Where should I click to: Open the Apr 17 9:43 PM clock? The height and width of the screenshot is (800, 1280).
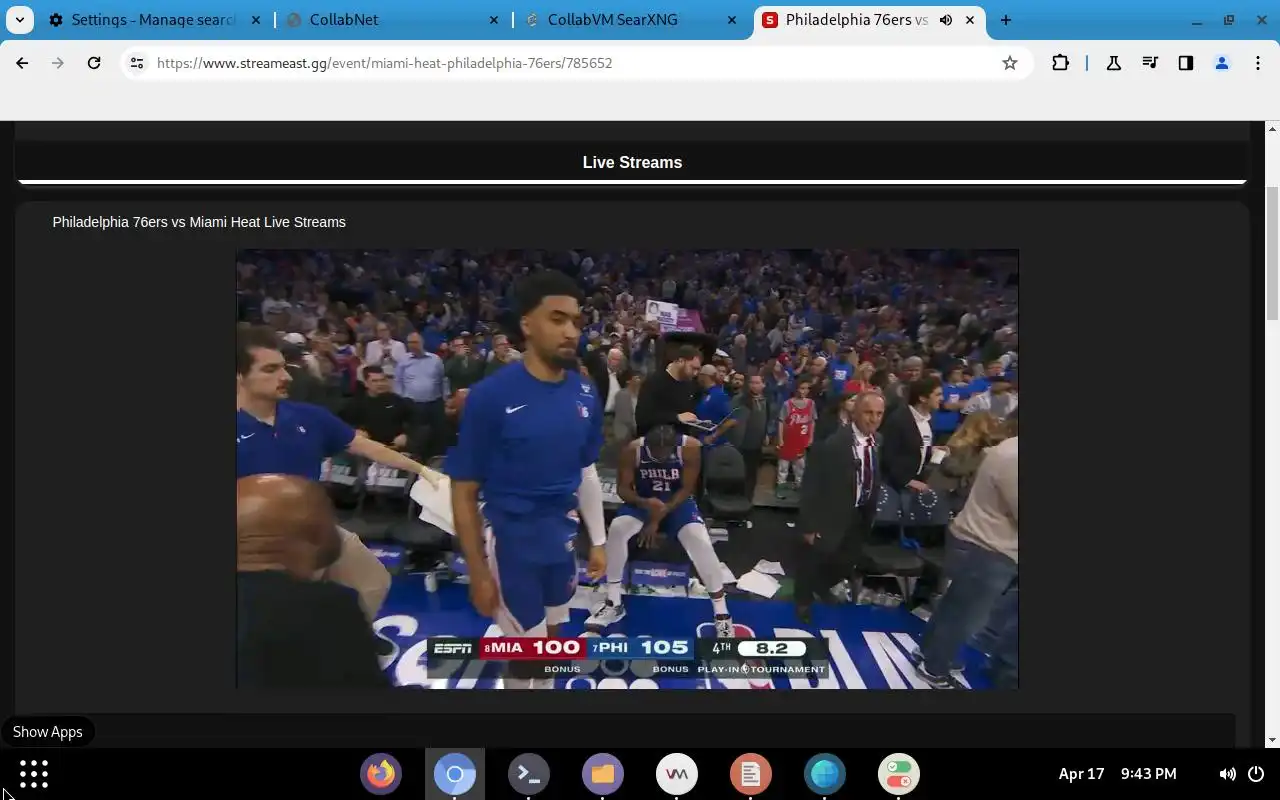(x=1118, y=774)
